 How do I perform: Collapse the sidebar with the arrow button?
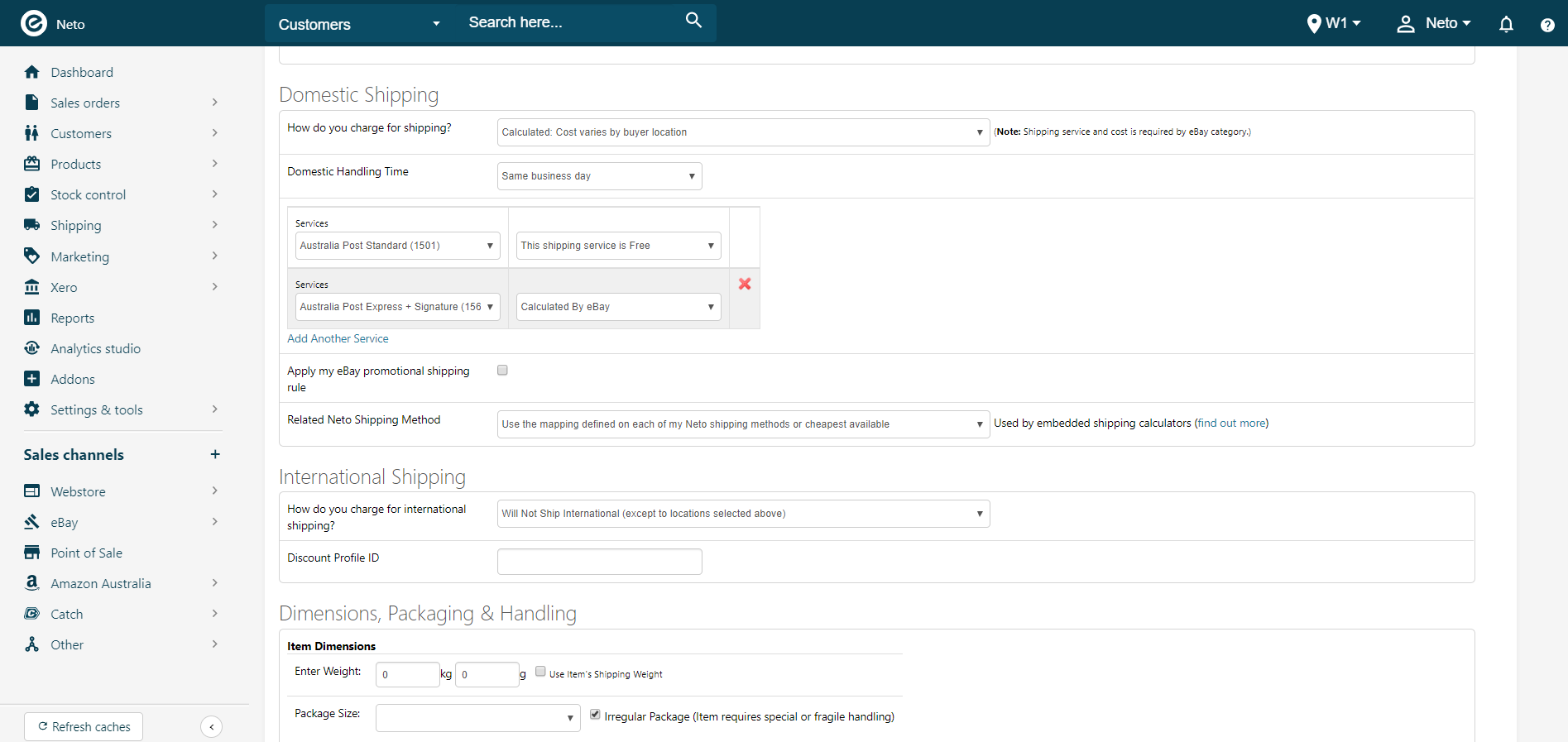(x=212, y=727)
